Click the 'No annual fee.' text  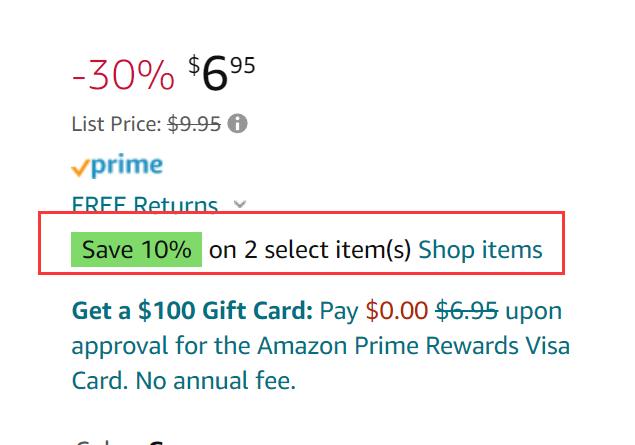click(x=215, y=381)
